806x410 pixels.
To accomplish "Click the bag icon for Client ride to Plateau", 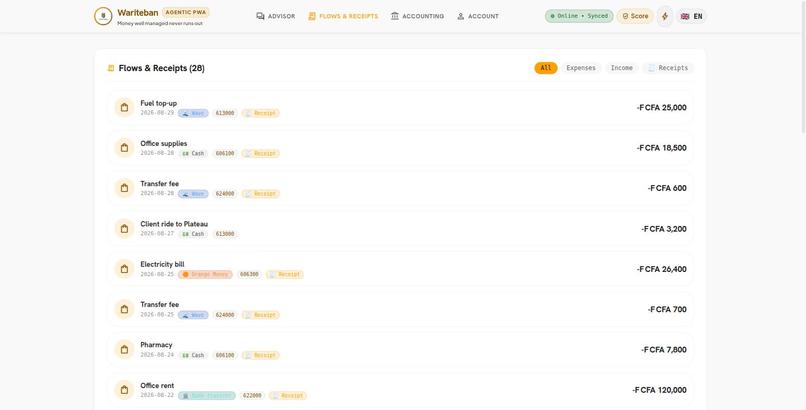I will [124, 229].
